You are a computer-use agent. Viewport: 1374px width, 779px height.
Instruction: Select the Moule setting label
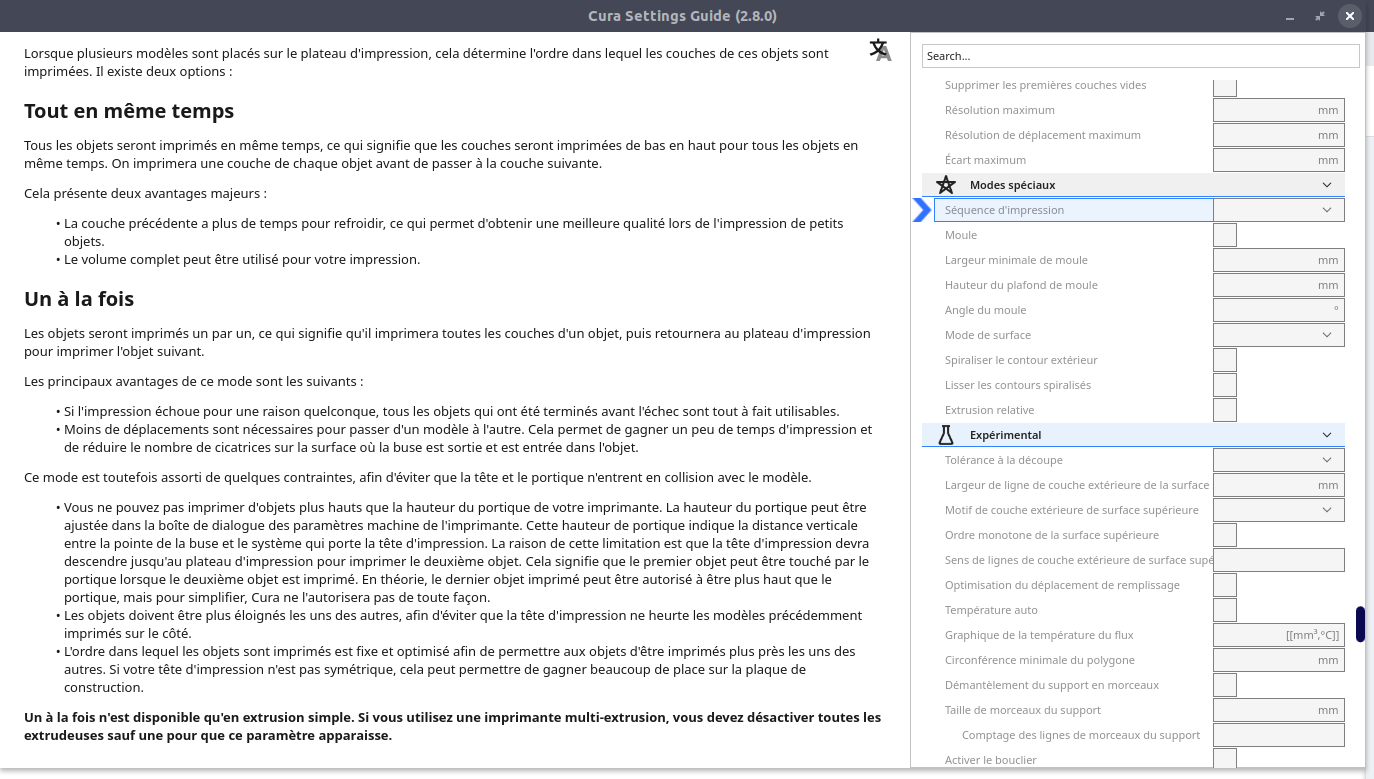coord(961,235)
